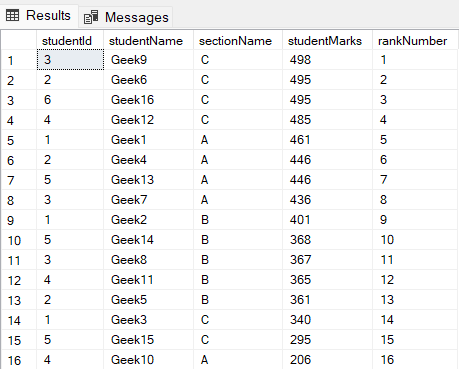Click the sectionName cell in Geek10's row
459x369 pixels.
pyautogui.click(x=238, y=360)
